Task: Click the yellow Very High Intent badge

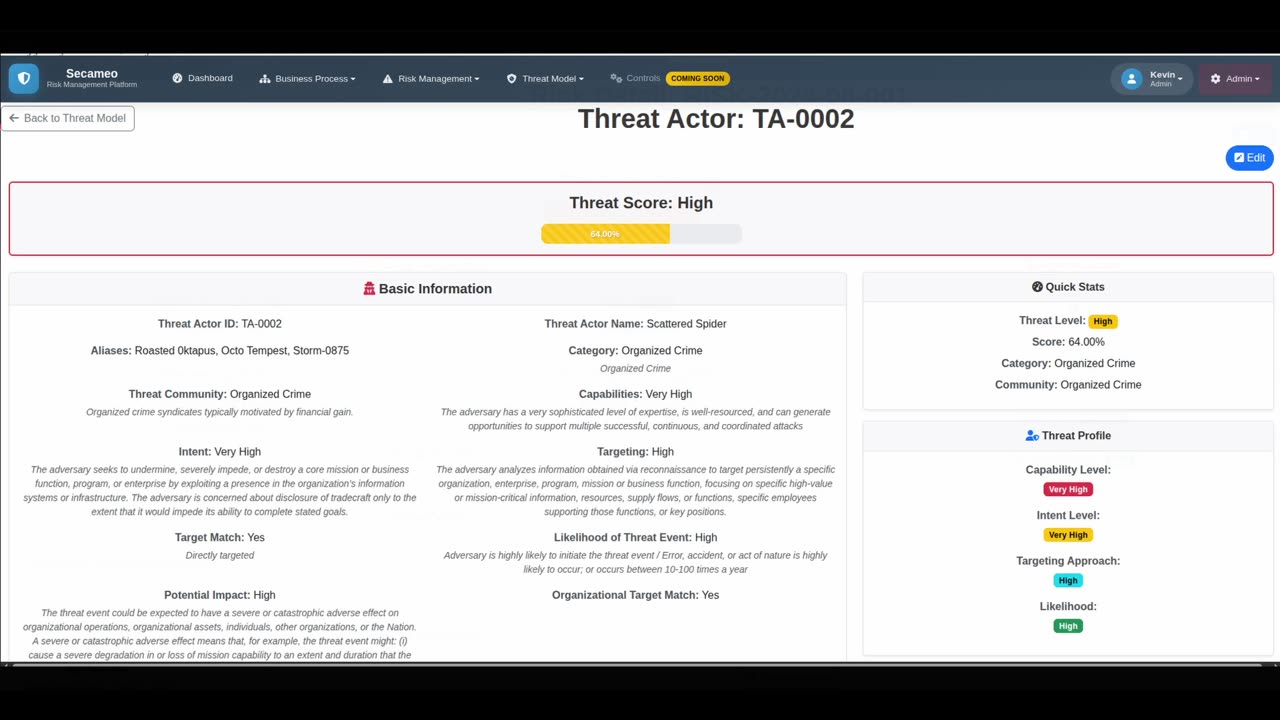Action: click(x=1068, y=535)
